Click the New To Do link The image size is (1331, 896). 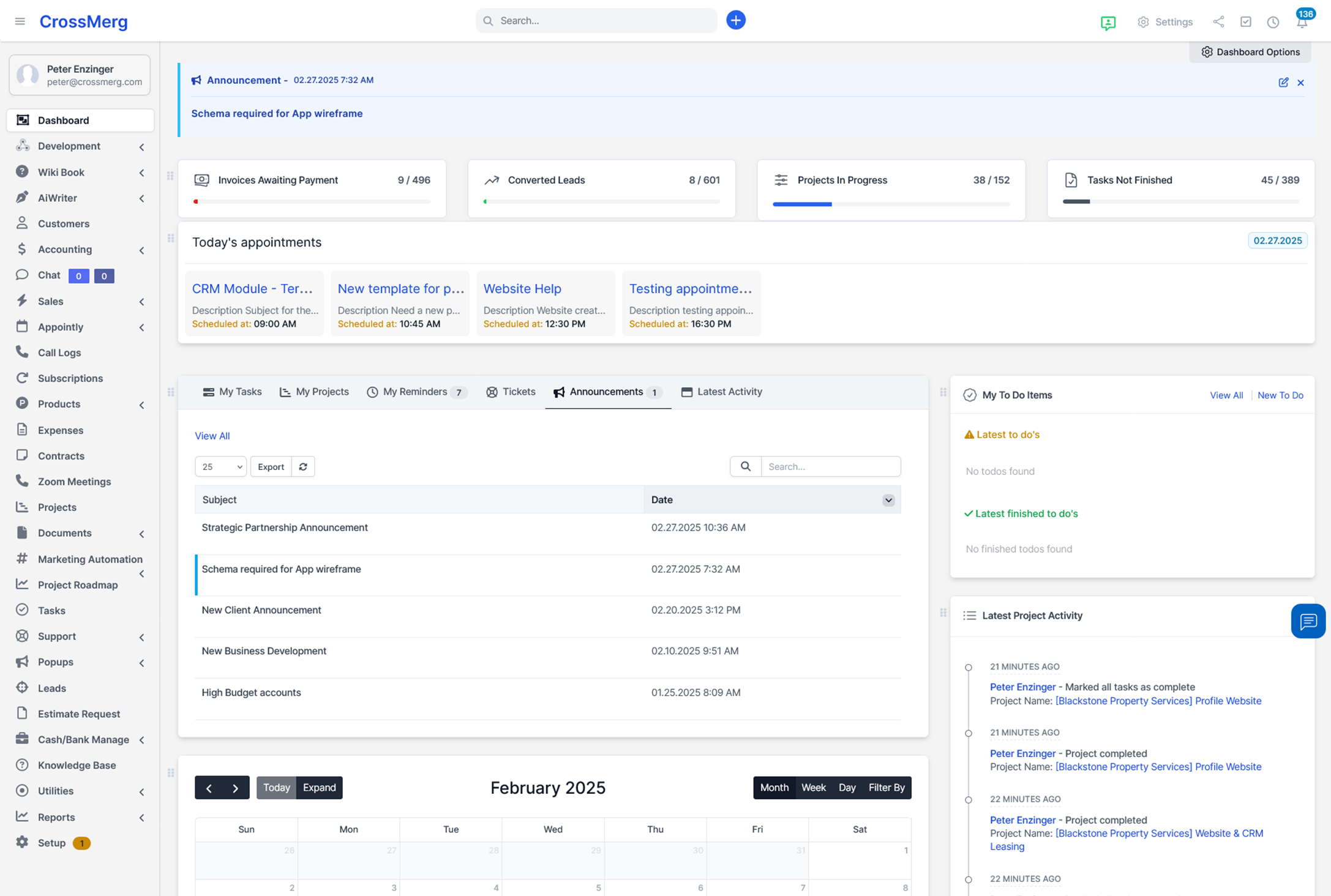1280,395
